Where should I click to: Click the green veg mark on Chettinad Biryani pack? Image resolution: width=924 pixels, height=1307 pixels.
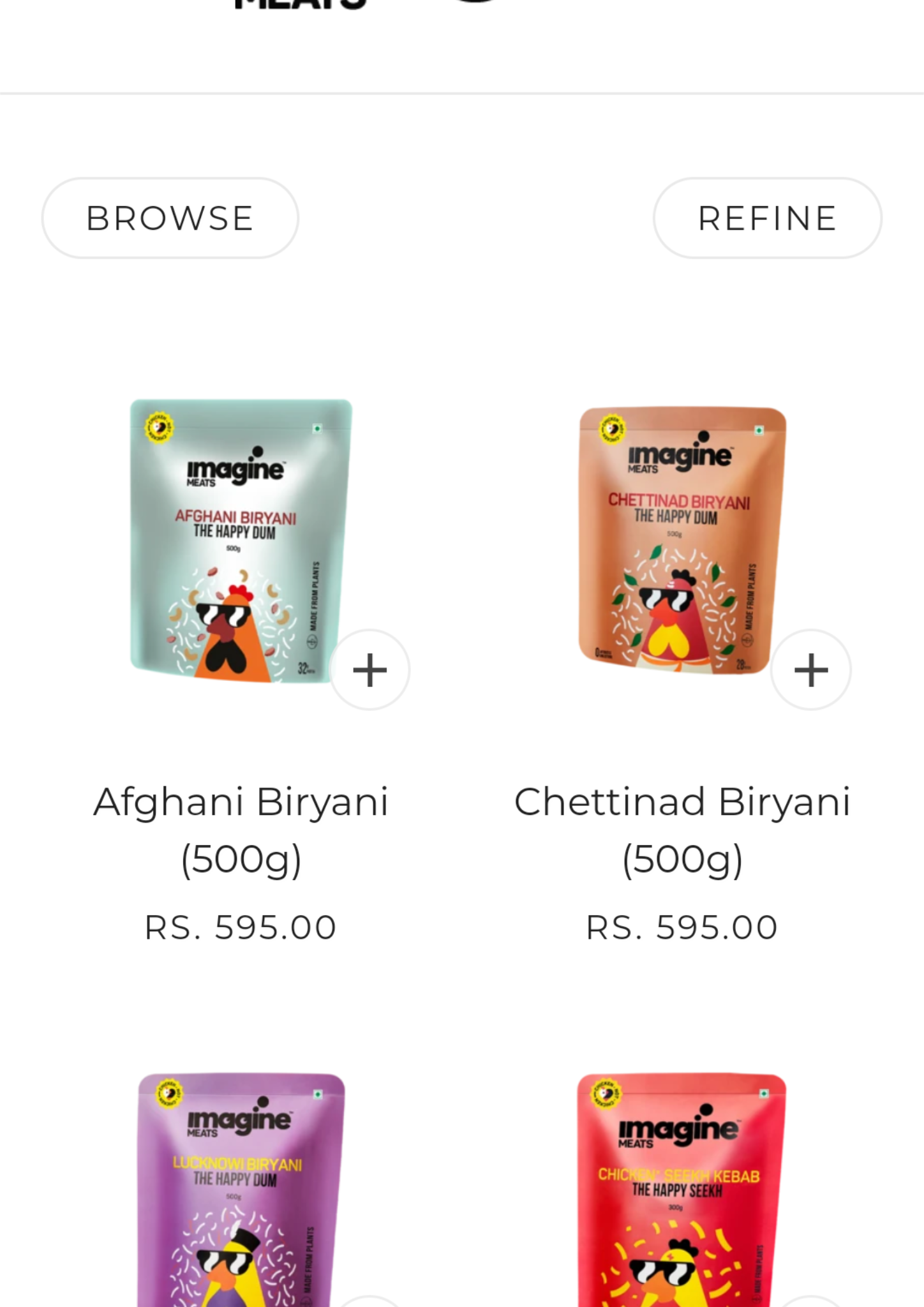759,431
